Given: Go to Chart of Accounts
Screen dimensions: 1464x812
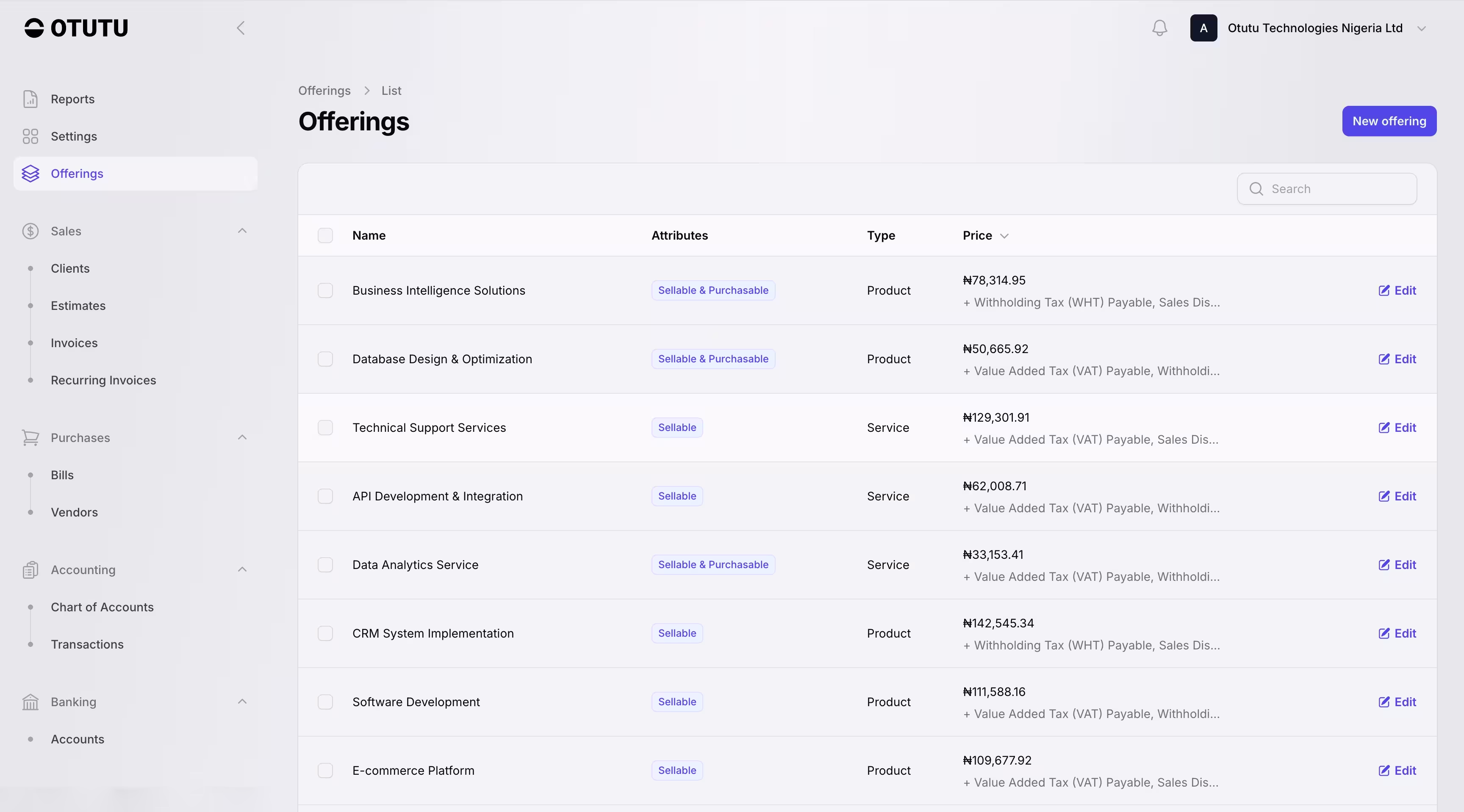Looking at the screenshot, I should 102,607.
